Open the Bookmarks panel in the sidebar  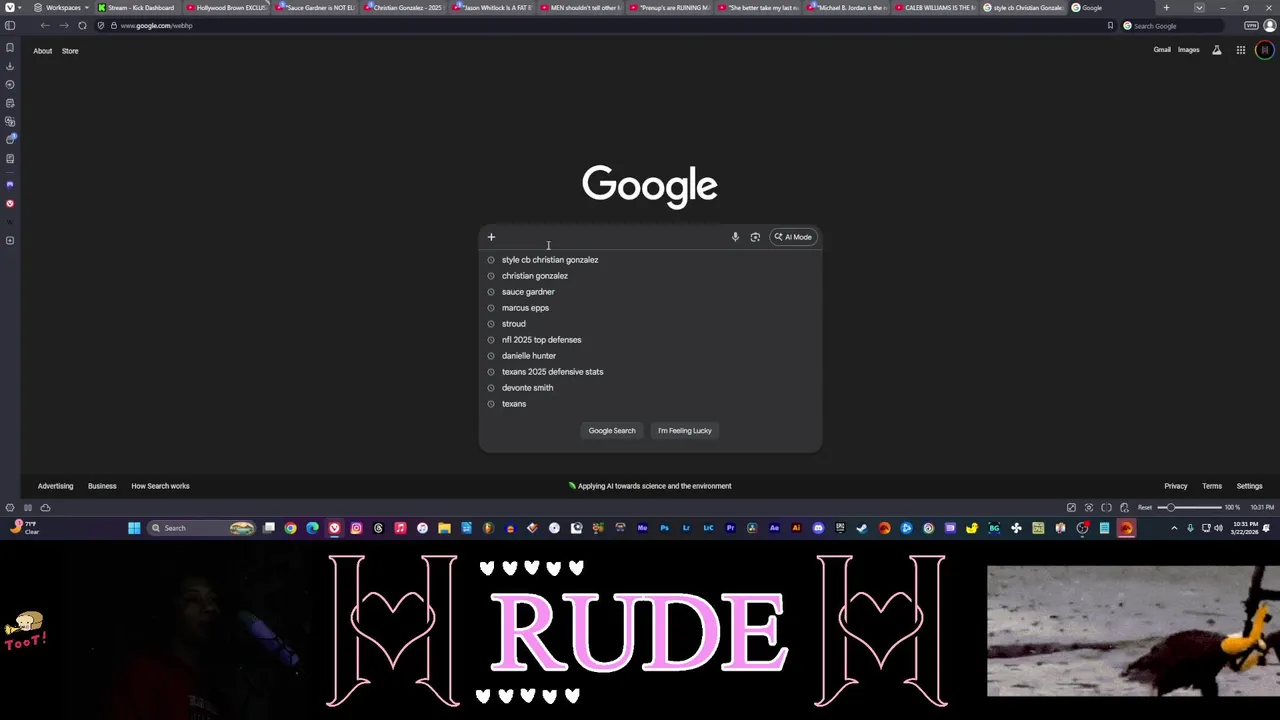click(x=10, y=47)
